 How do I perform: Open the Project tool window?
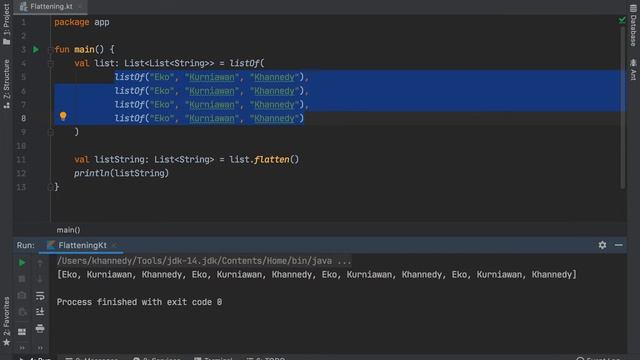click(x=6, y=24)
